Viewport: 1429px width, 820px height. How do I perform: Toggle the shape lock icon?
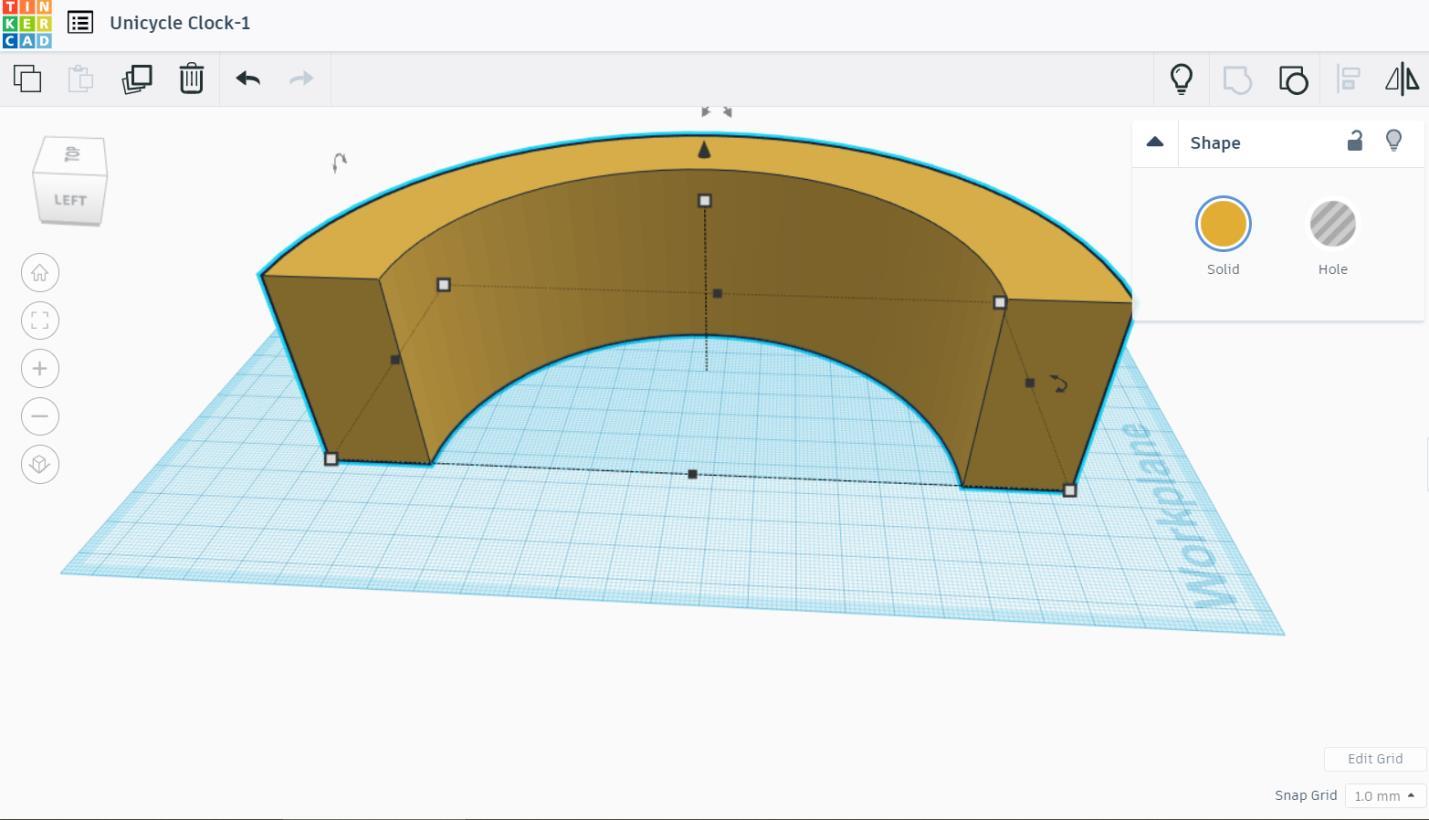click(x=1355, y=141)
